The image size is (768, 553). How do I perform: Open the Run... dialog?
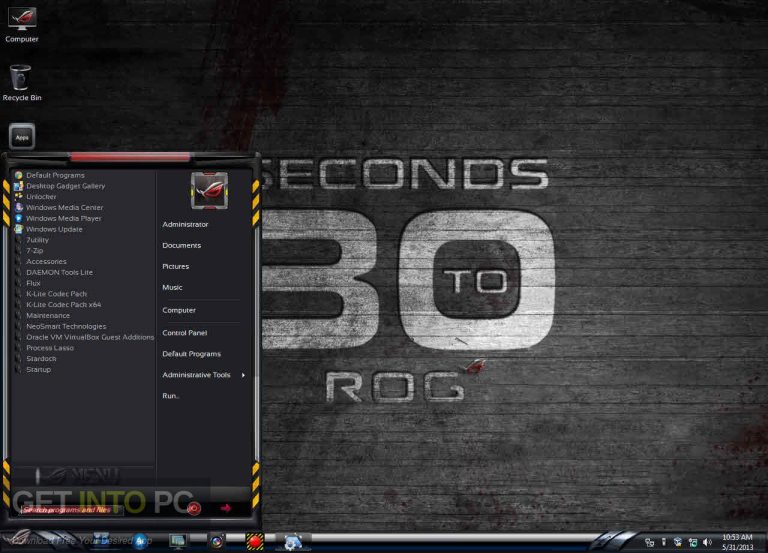pos(170,396)
